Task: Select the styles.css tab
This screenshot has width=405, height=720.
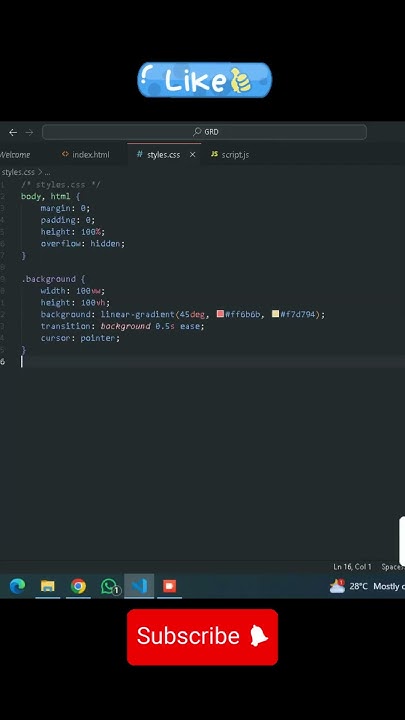Action: click(163, 155)
